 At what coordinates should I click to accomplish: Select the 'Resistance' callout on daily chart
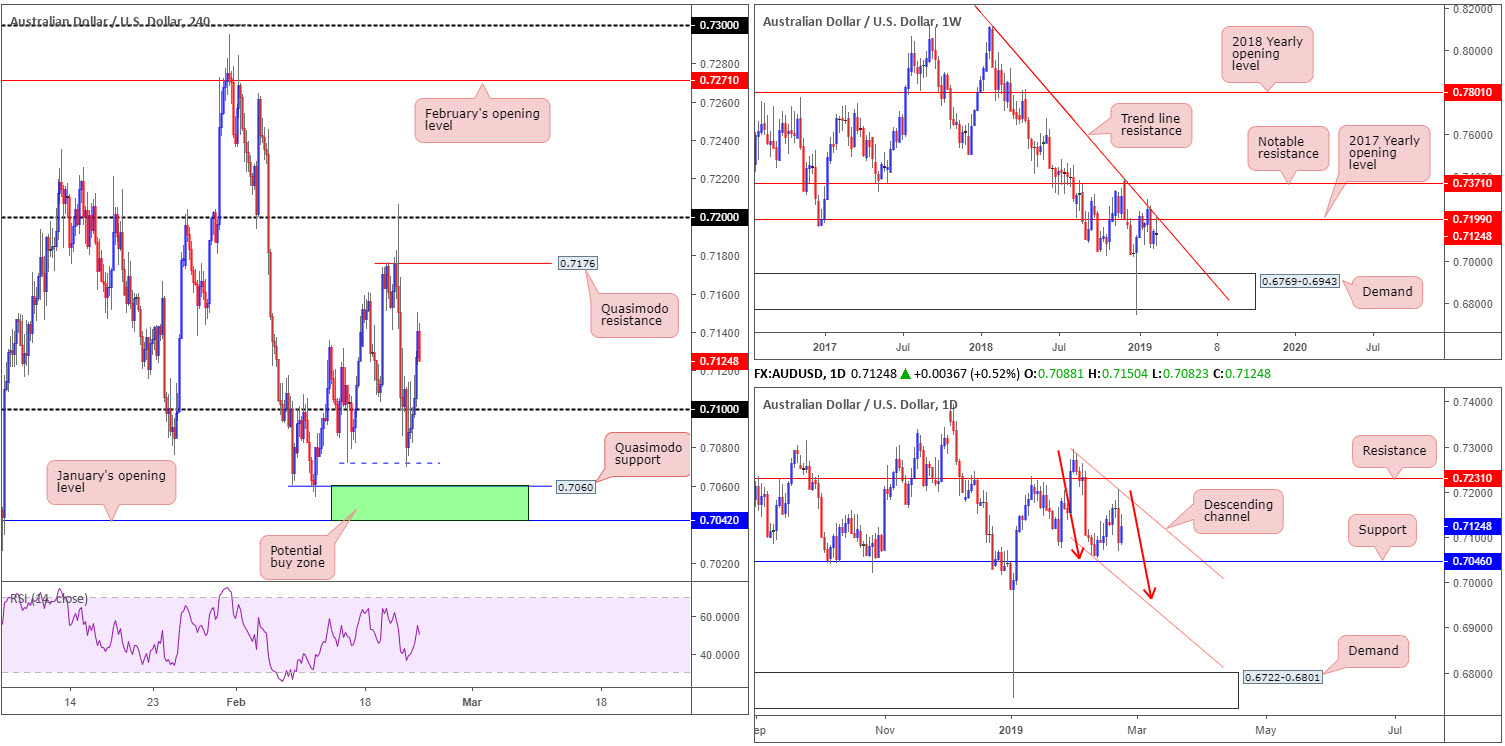pos(1395,451)
